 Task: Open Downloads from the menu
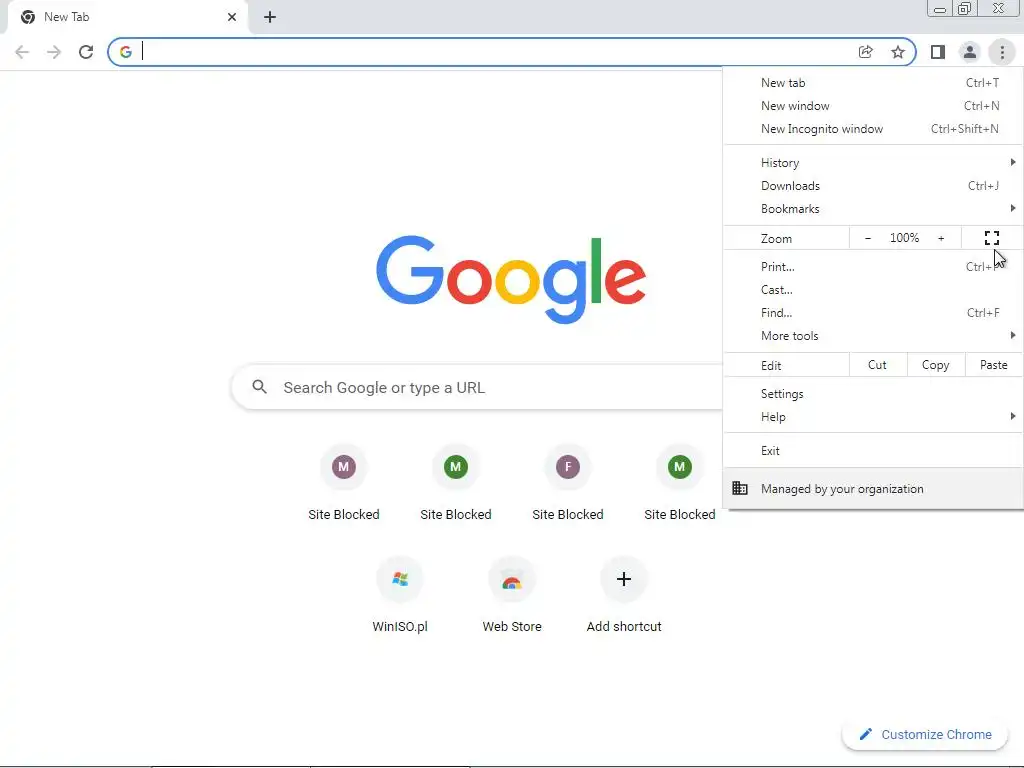coord(873,185)
